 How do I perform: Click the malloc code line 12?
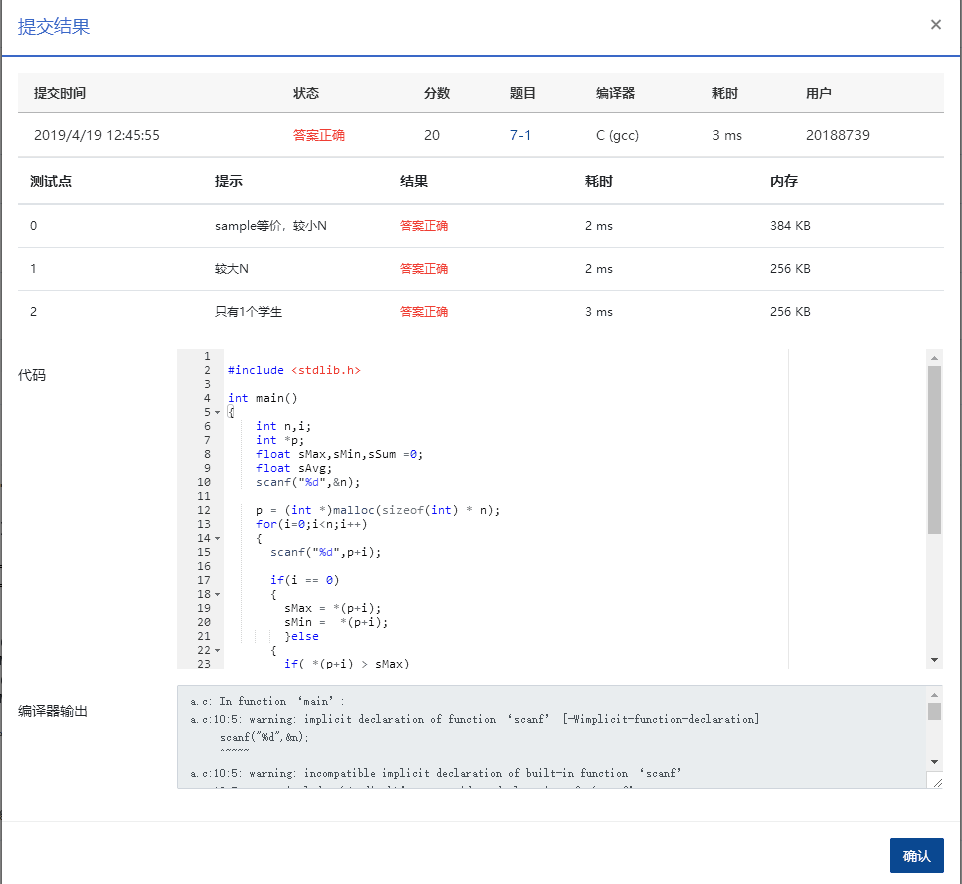pos(378,510)
